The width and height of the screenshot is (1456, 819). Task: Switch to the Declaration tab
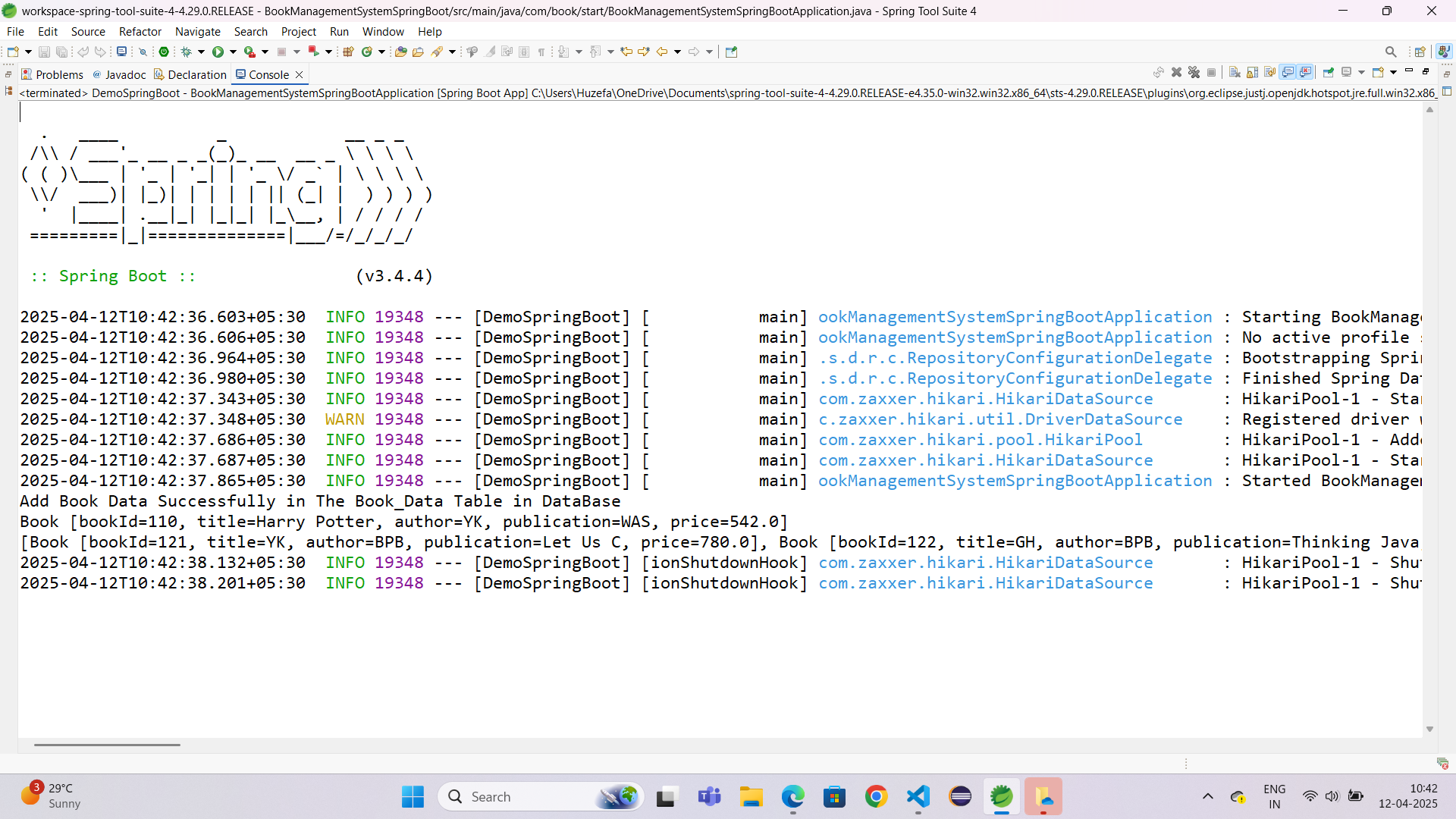pos(190,74)
